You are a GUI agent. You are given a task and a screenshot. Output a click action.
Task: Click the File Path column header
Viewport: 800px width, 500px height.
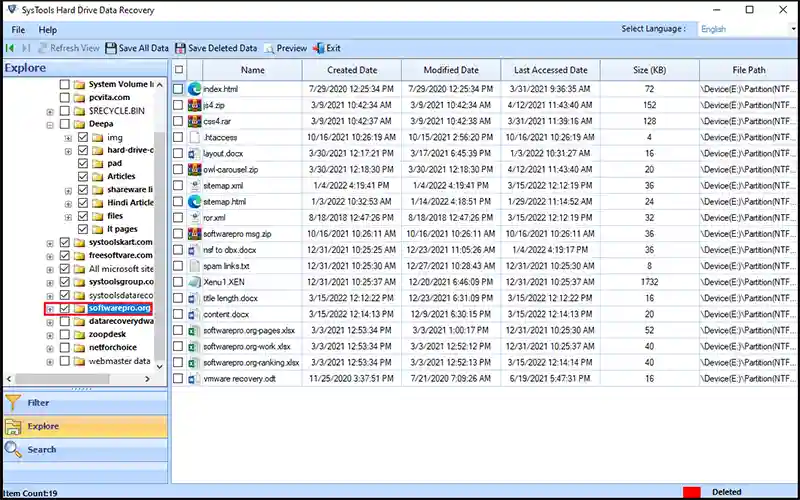click(748, 70)
